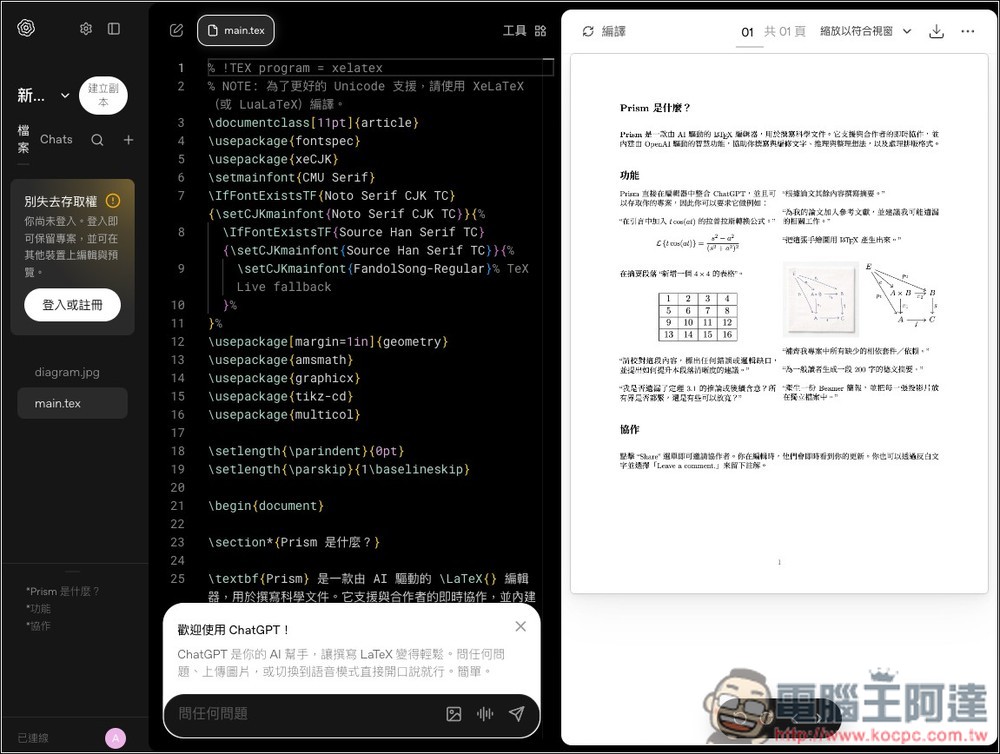The image size is (1000, 754).
Task: Click line 3 documentclass code
Action: pos(313,122)
